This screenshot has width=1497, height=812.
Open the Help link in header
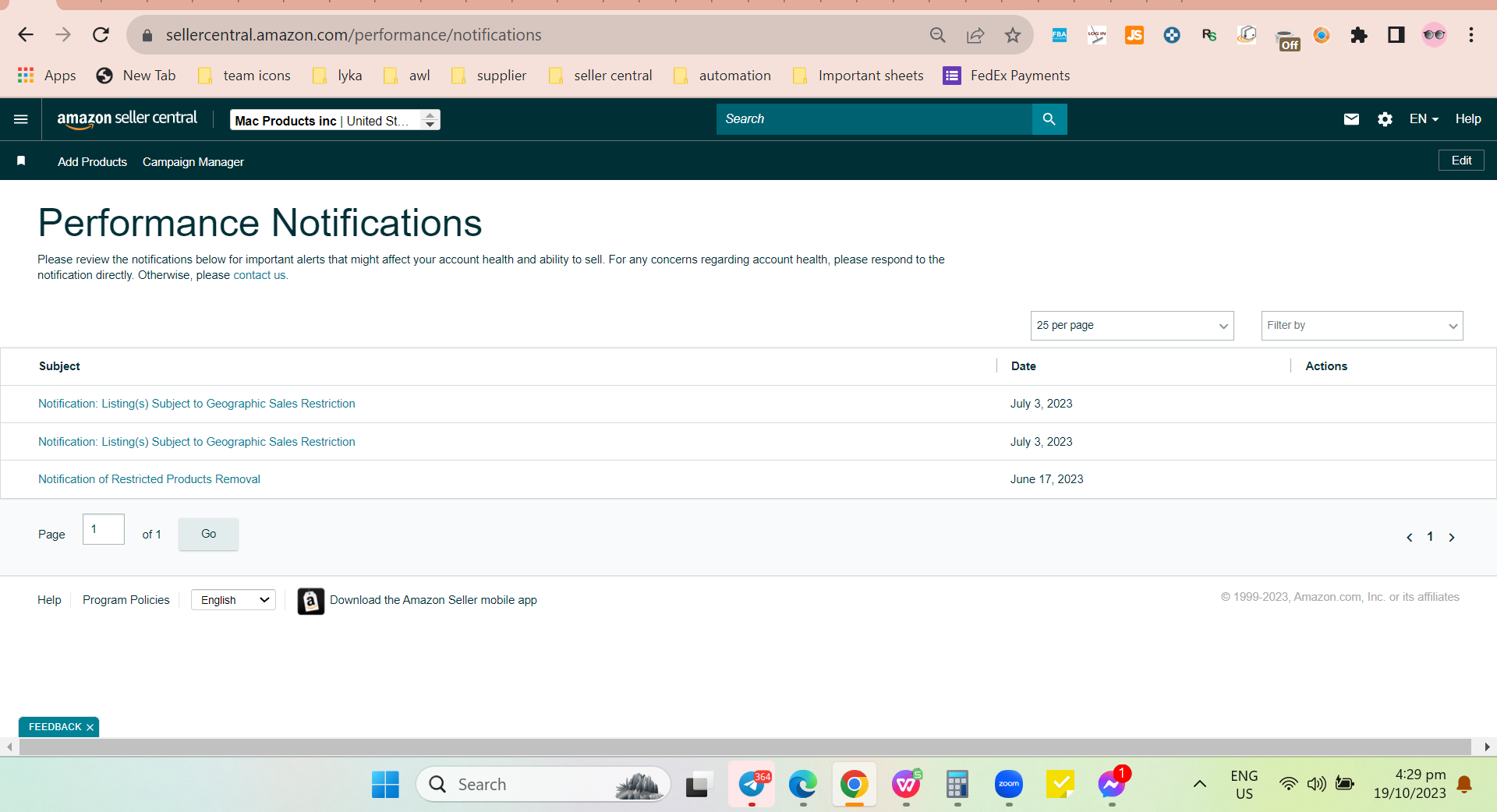click(x=1468, y=119)
